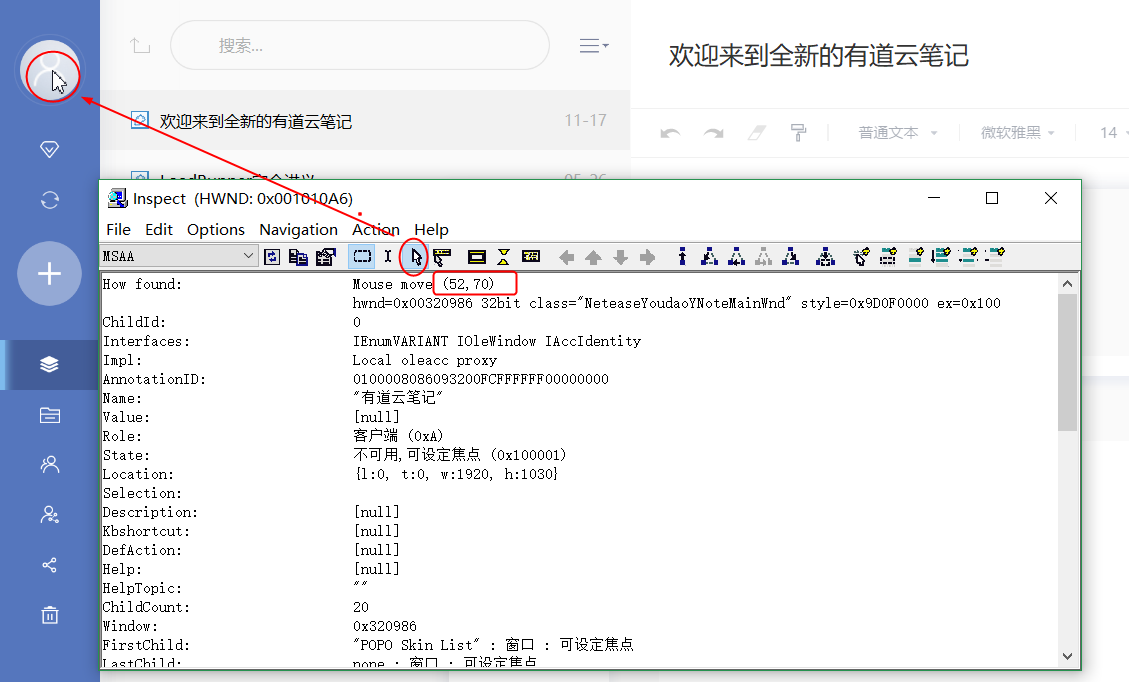Open the Help menu in Inspect

431,229
